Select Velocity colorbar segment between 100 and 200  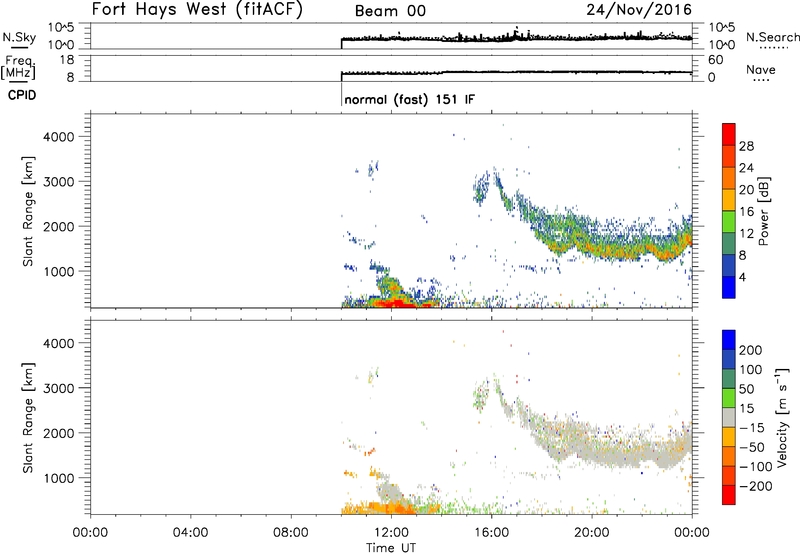click(729, 359)
